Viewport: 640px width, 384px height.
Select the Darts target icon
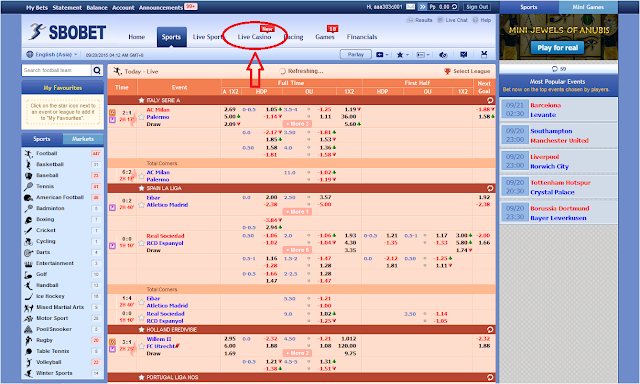click(28, 253)
